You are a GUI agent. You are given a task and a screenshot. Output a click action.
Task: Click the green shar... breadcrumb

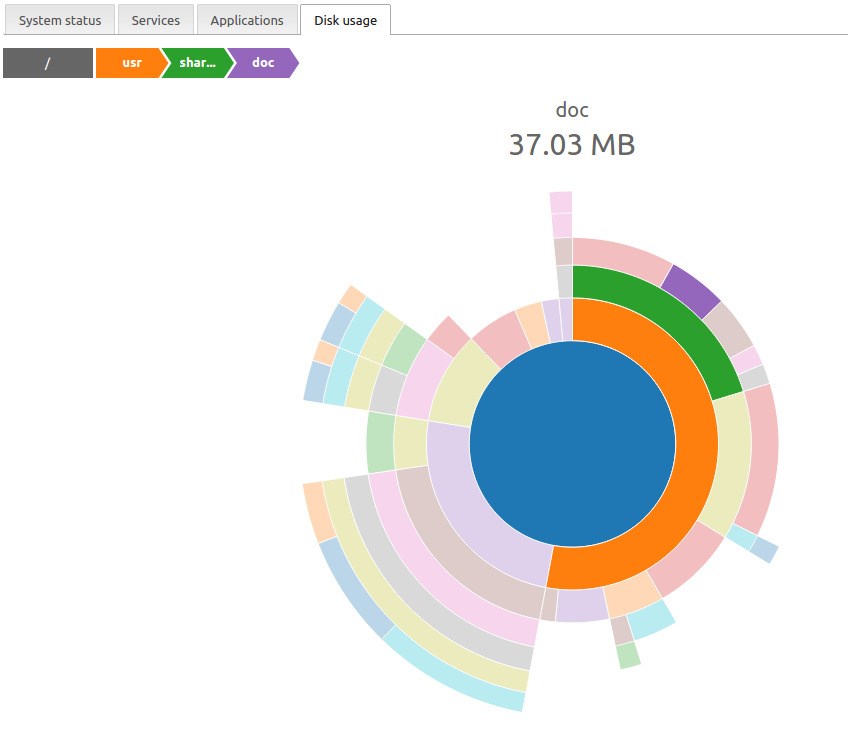coord(197,63)
